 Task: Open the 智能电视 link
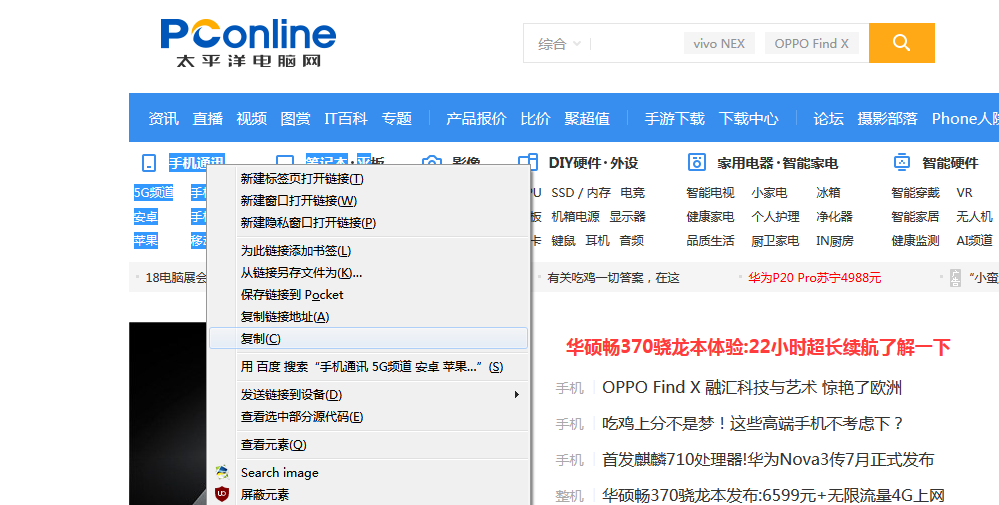710,192
